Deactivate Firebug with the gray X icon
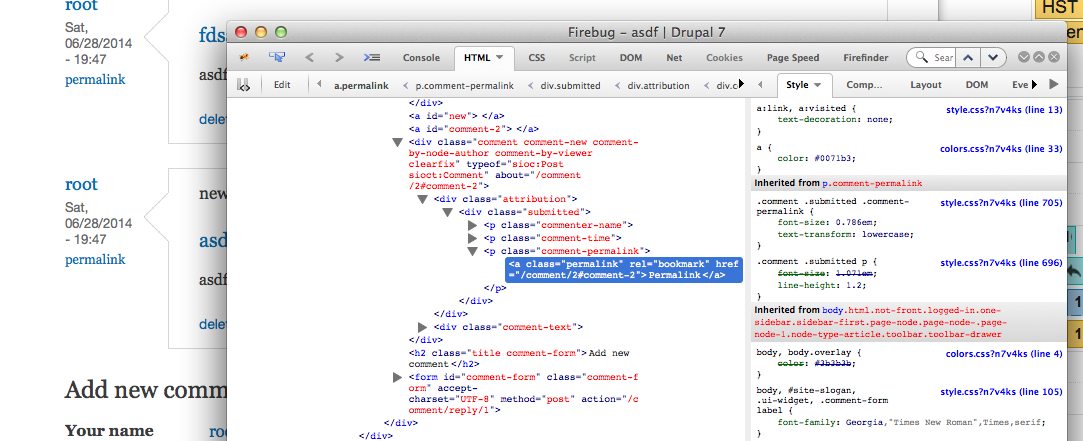Image resolution: width=1083 pixels, height=441 pixels. [x=1054, y=57]
